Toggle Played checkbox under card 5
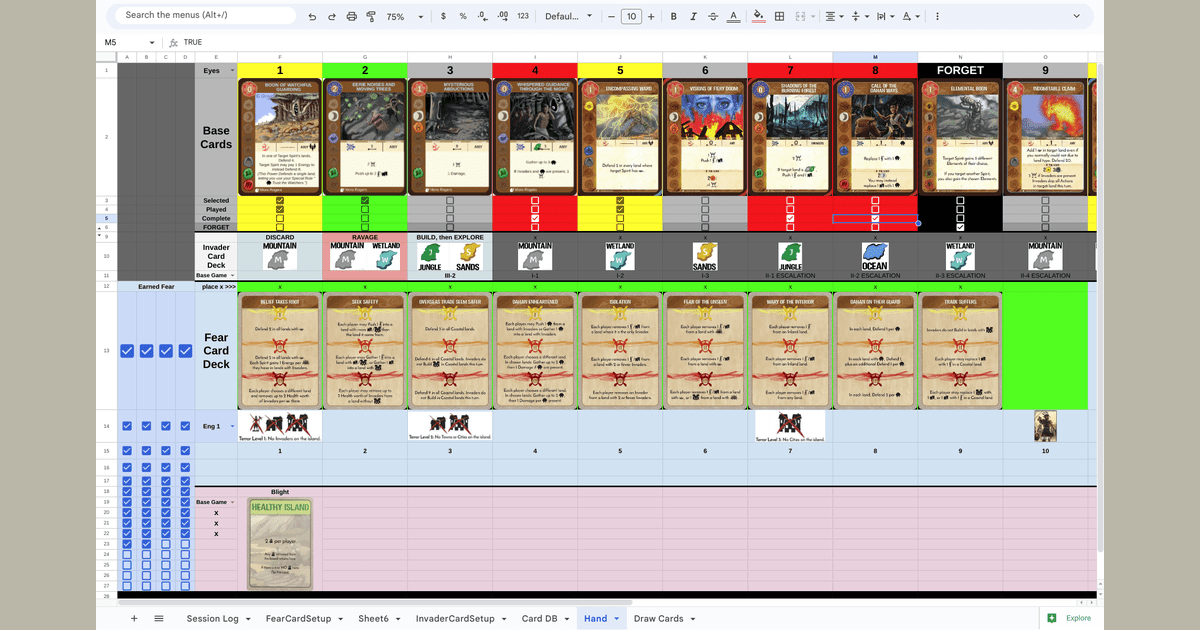This screenshot has width=1200, height=630. 620,209
